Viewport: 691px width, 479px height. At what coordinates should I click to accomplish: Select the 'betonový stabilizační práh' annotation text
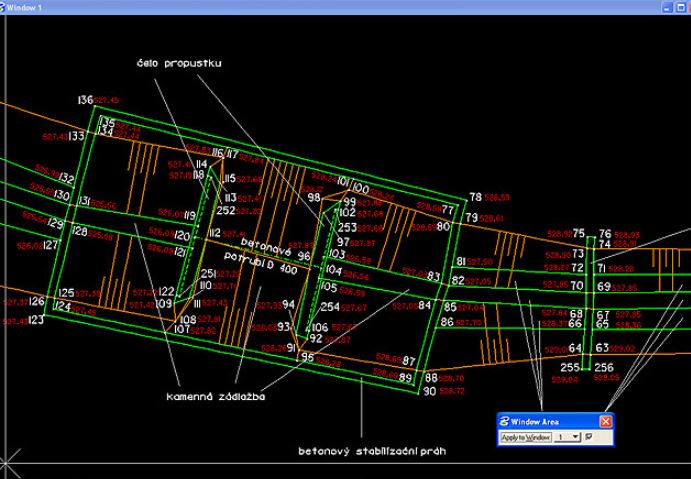point(372,451)
